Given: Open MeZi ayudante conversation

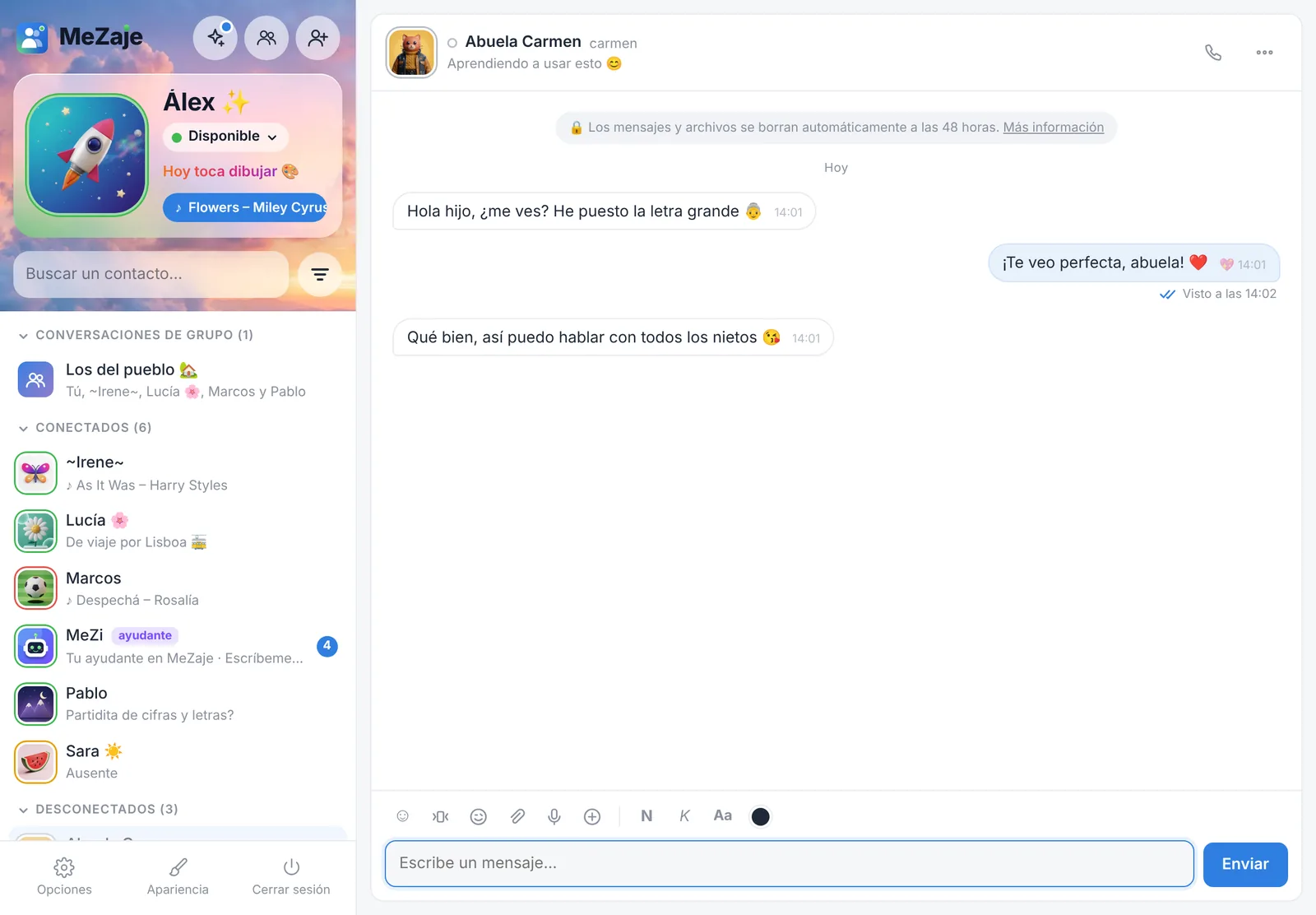Looking at the screenshot, I should [178, 646].
